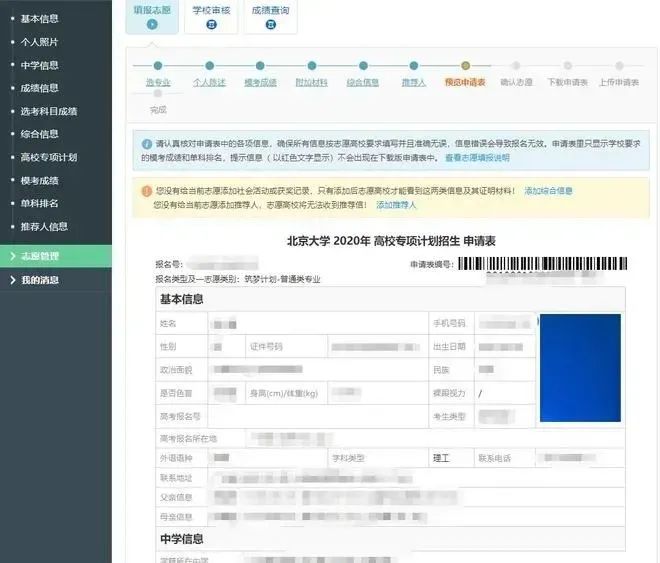Screen dimensions: 660x563
Task: Click the 父亲信息 label cell
Action: (181, 497)
